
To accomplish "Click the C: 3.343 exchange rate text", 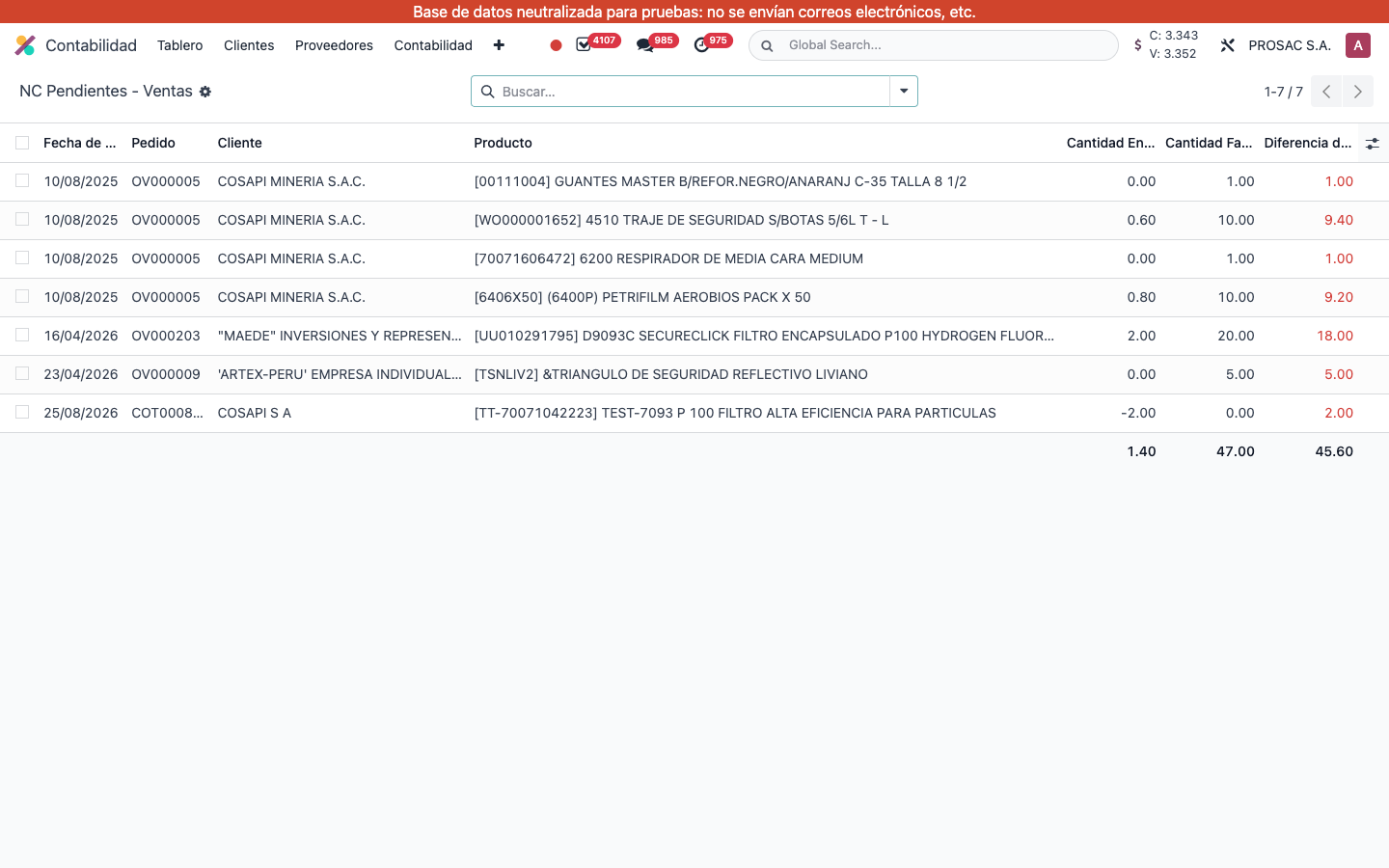I will 1174,36.
